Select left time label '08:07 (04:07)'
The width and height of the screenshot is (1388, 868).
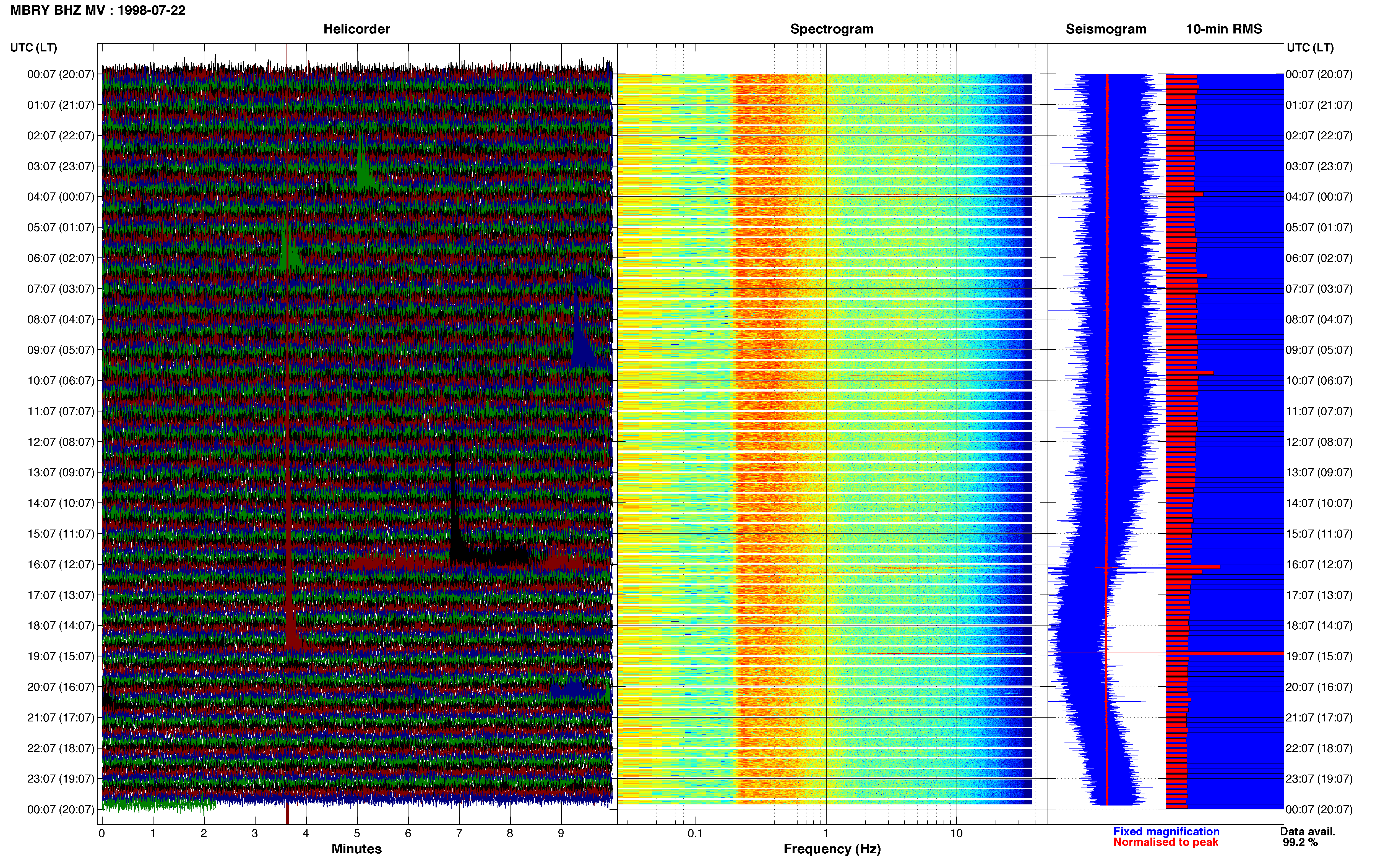61,319
